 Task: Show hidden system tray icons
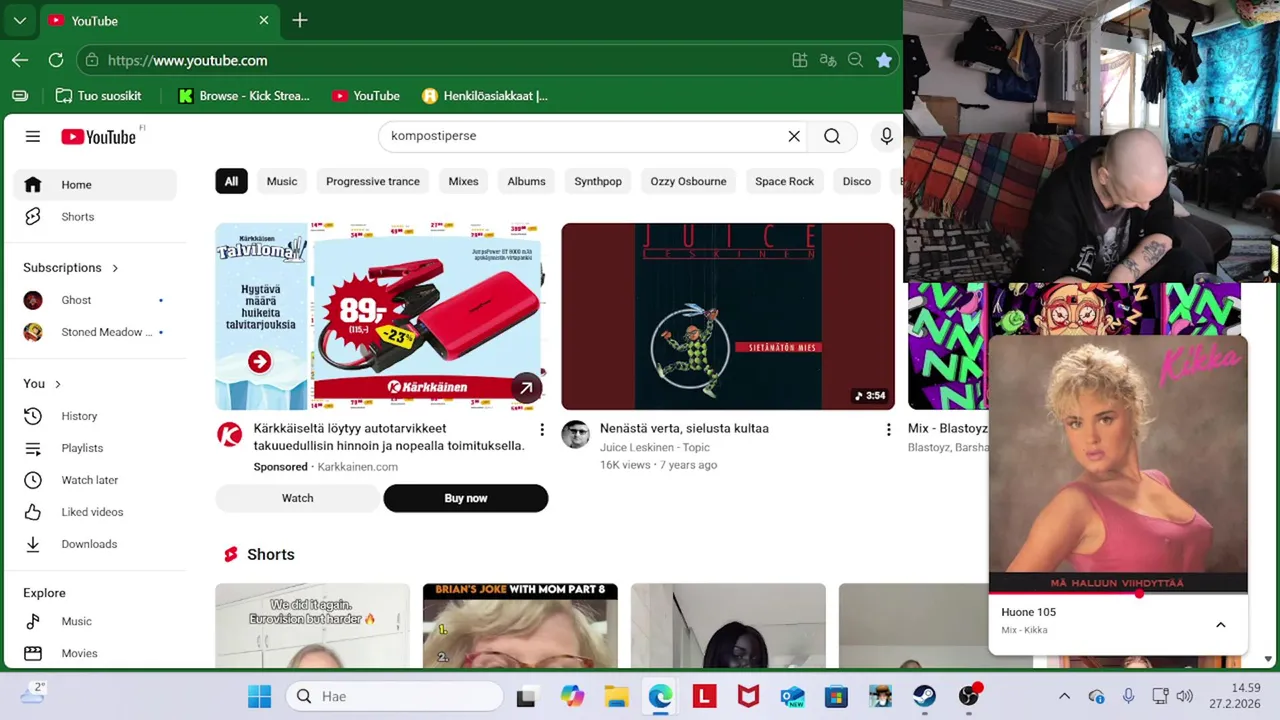[1064, 696]
